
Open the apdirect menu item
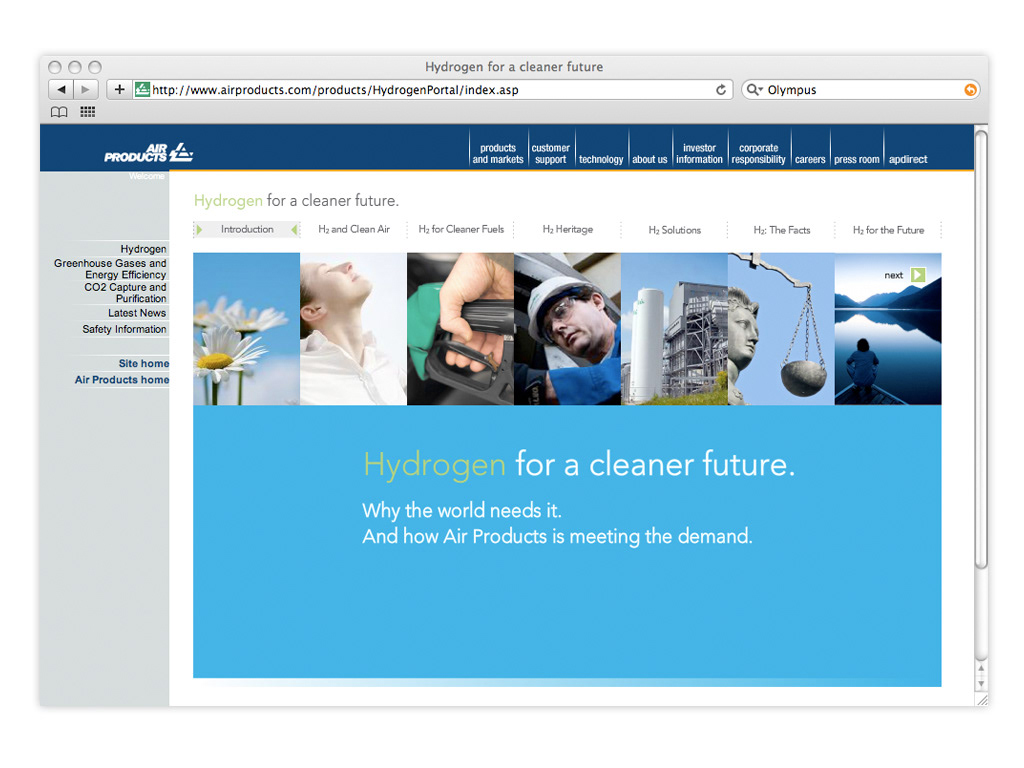(x=908, y=159)
